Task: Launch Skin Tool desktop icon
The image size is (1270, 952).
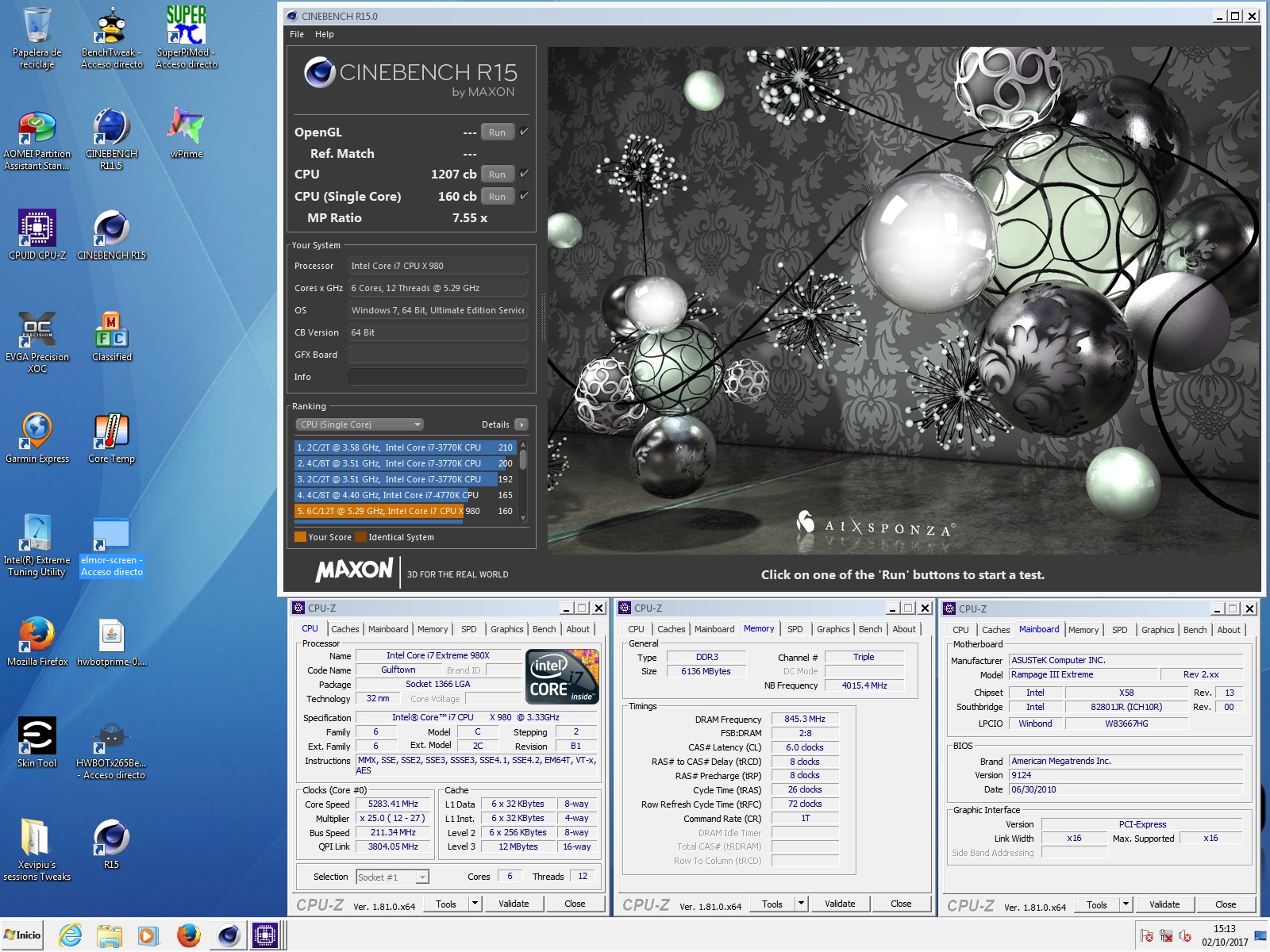Action: point(37,743)
